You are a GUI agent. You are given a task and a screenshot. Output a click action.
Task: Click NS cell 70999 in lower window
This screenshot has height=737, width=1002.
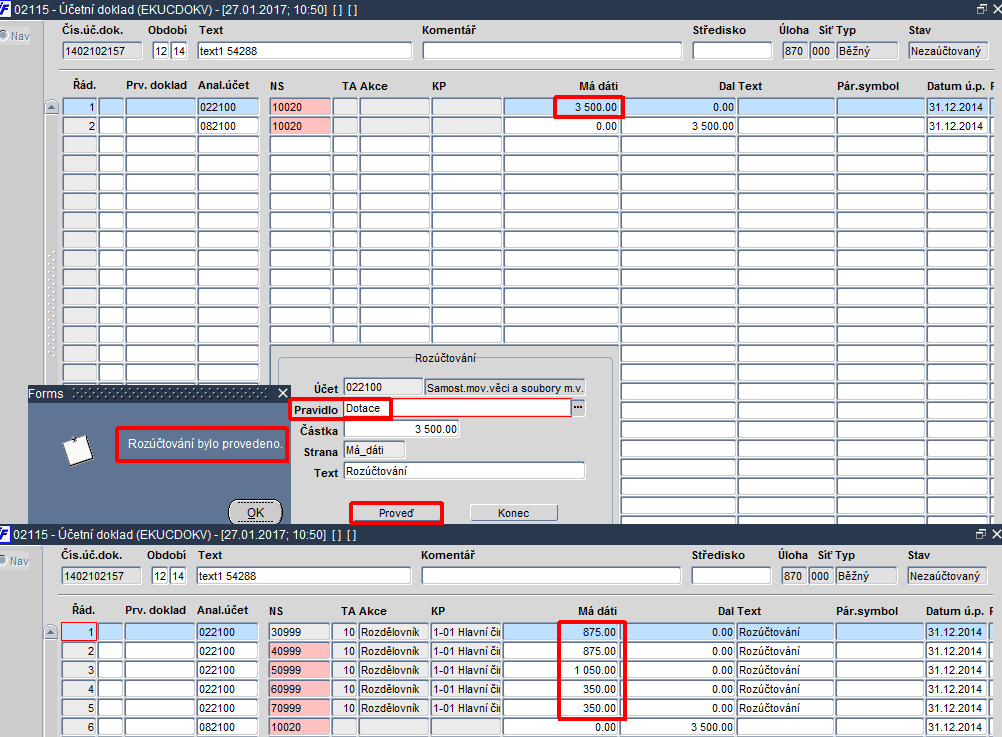[299, 708]
